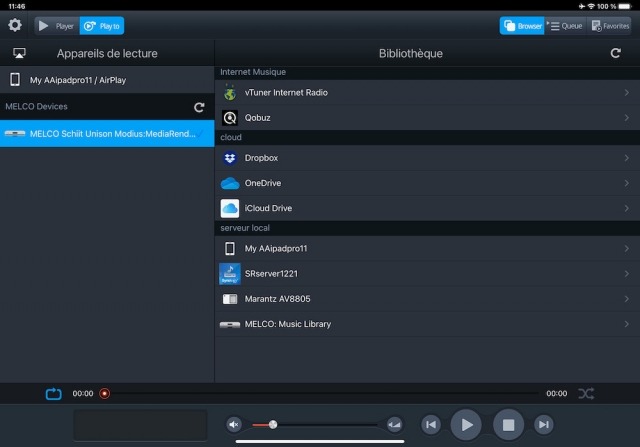Expand the Marantz AV8805 row chevron
This screenshot has width=640, height=447.
626,299
